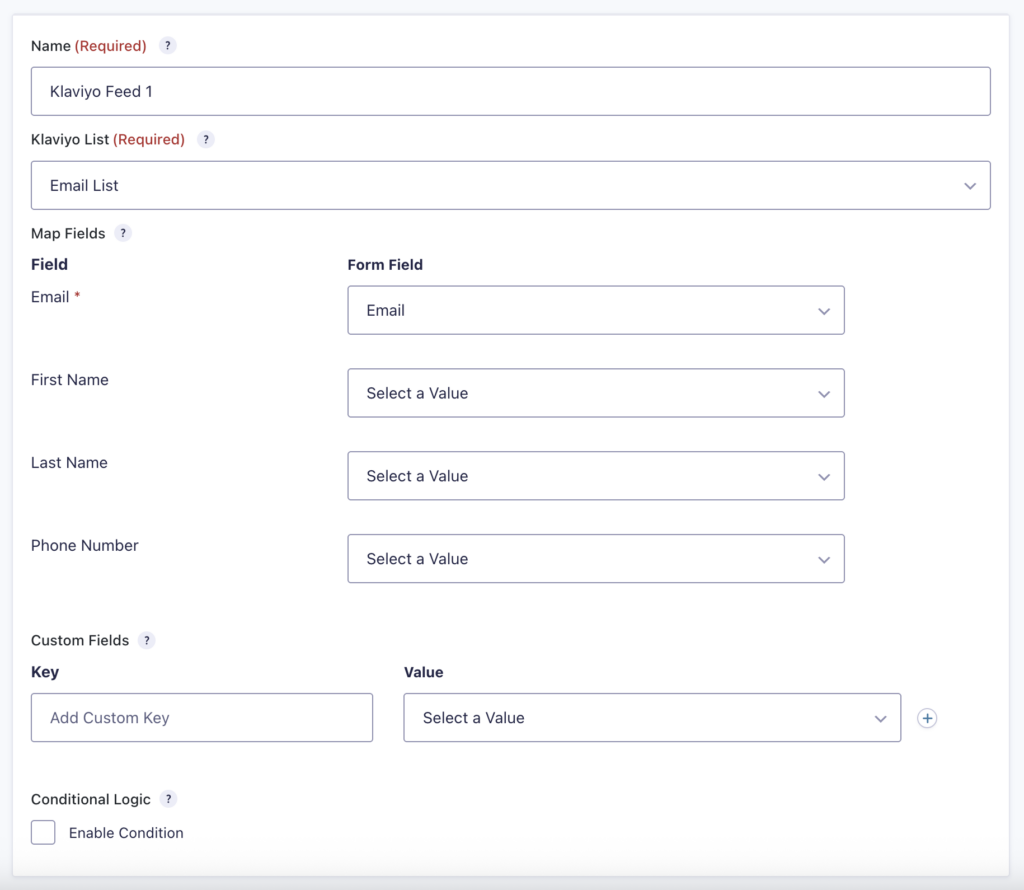The height and width of the screenshot is (890, 1024).
Task: Add another custom field row with the plus icon
Action: point(927,718)
